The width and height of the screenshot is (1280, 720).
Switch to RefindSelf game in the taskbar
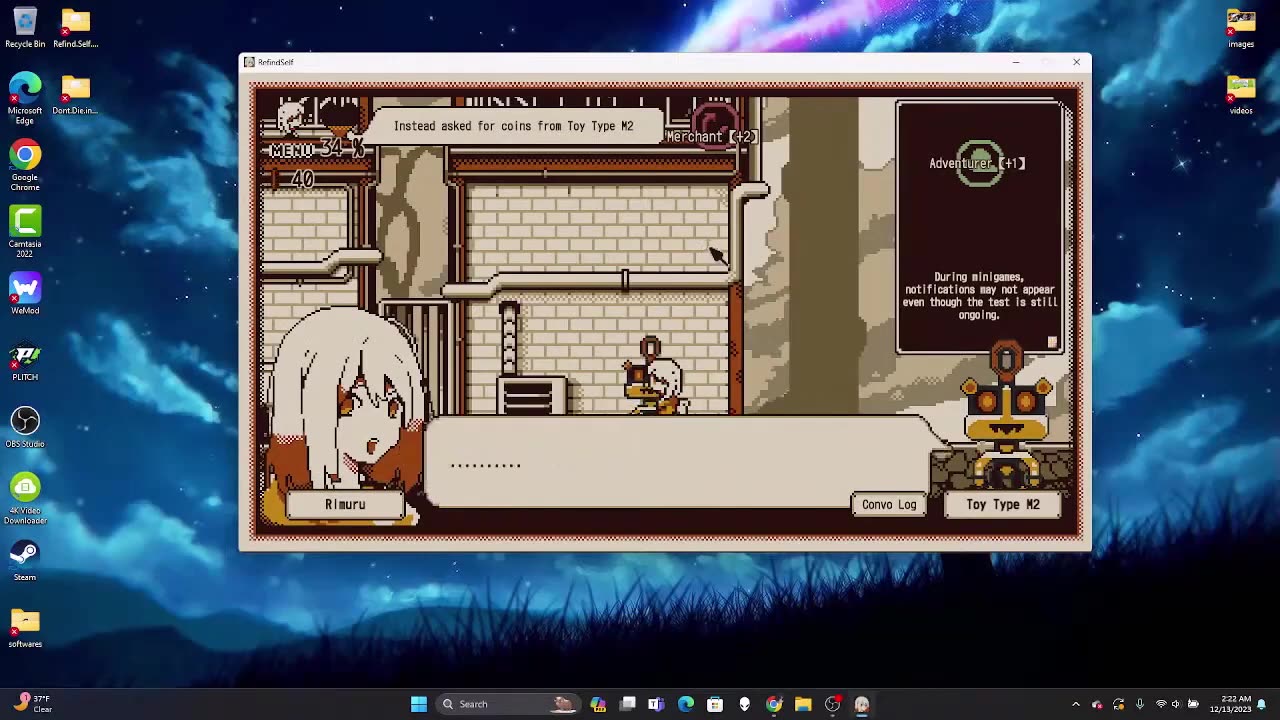(862, 704)
